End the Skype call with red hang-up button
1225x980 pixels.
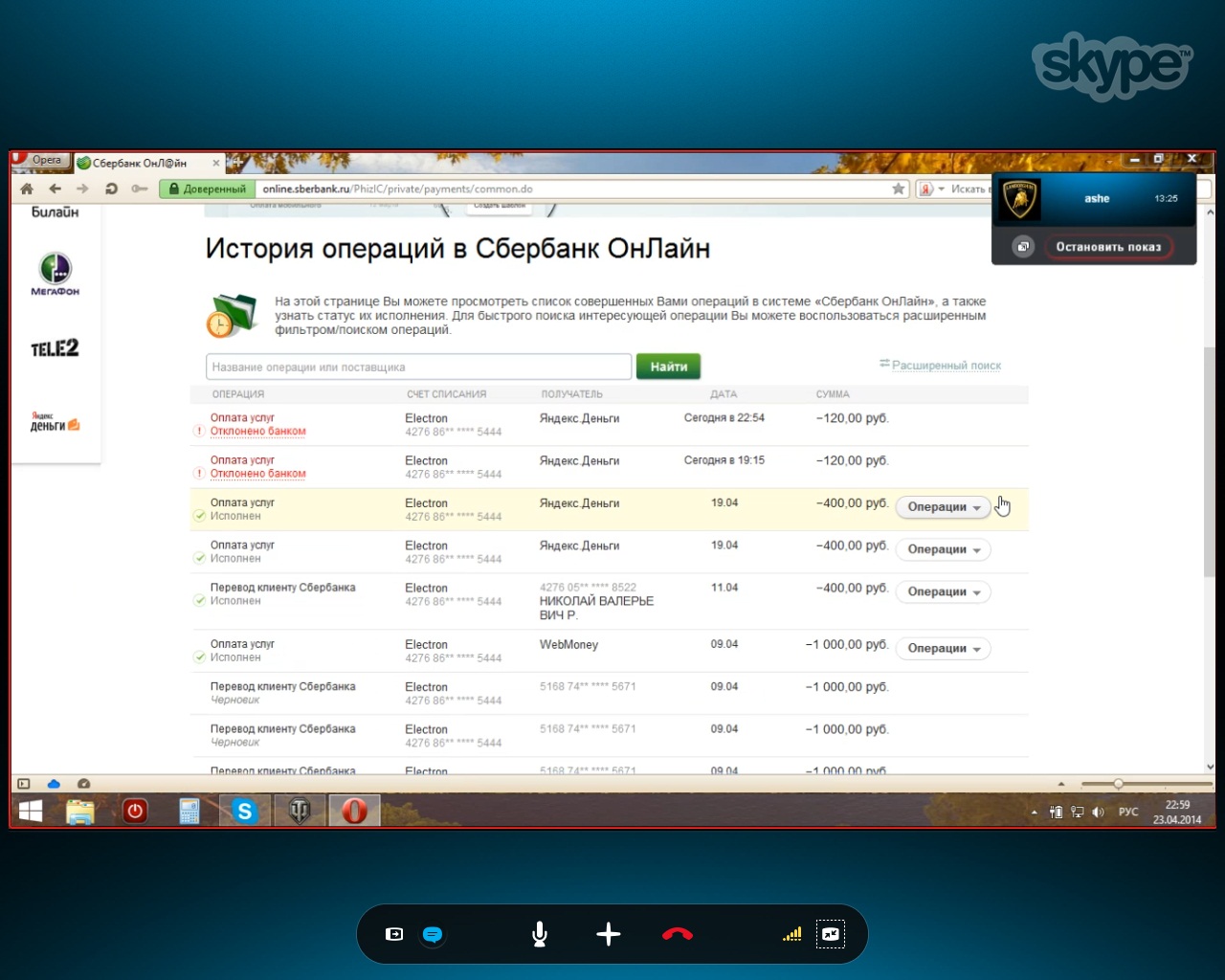tap(678, 934)
